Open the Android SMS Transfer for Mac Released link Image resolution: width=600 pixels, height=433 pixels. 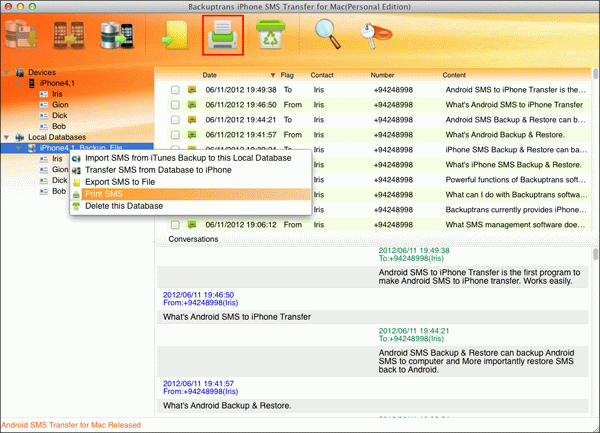coord(71,425)
